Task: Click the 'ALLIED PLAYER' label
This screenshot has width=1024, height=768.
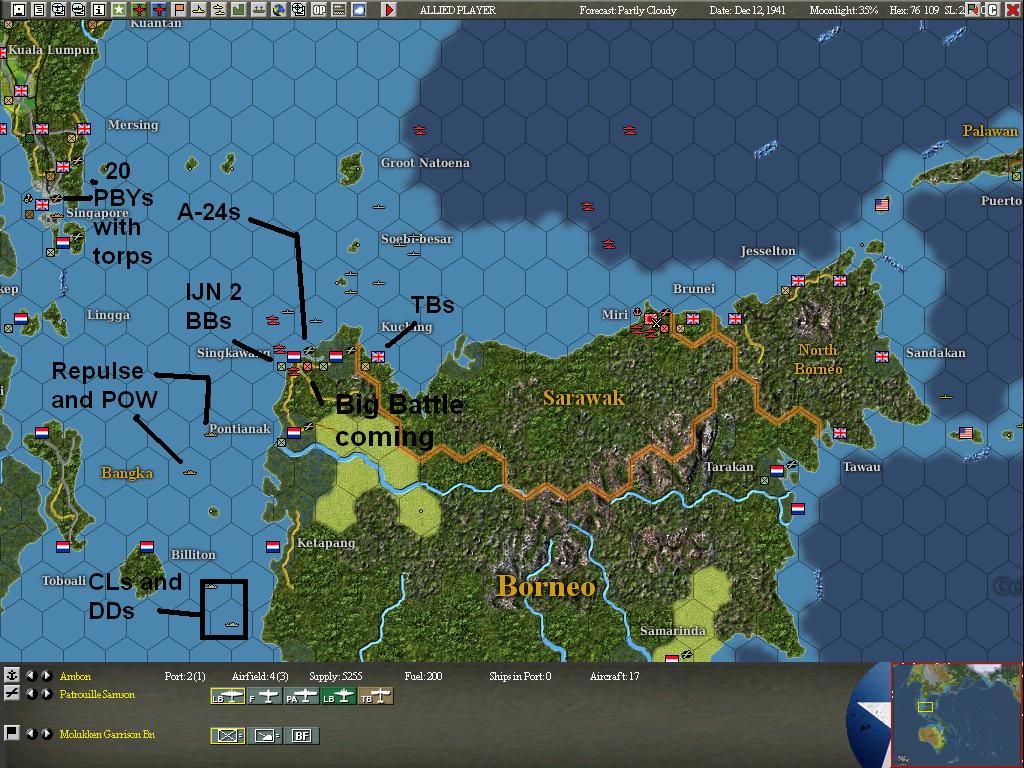Action: point(458,10)
